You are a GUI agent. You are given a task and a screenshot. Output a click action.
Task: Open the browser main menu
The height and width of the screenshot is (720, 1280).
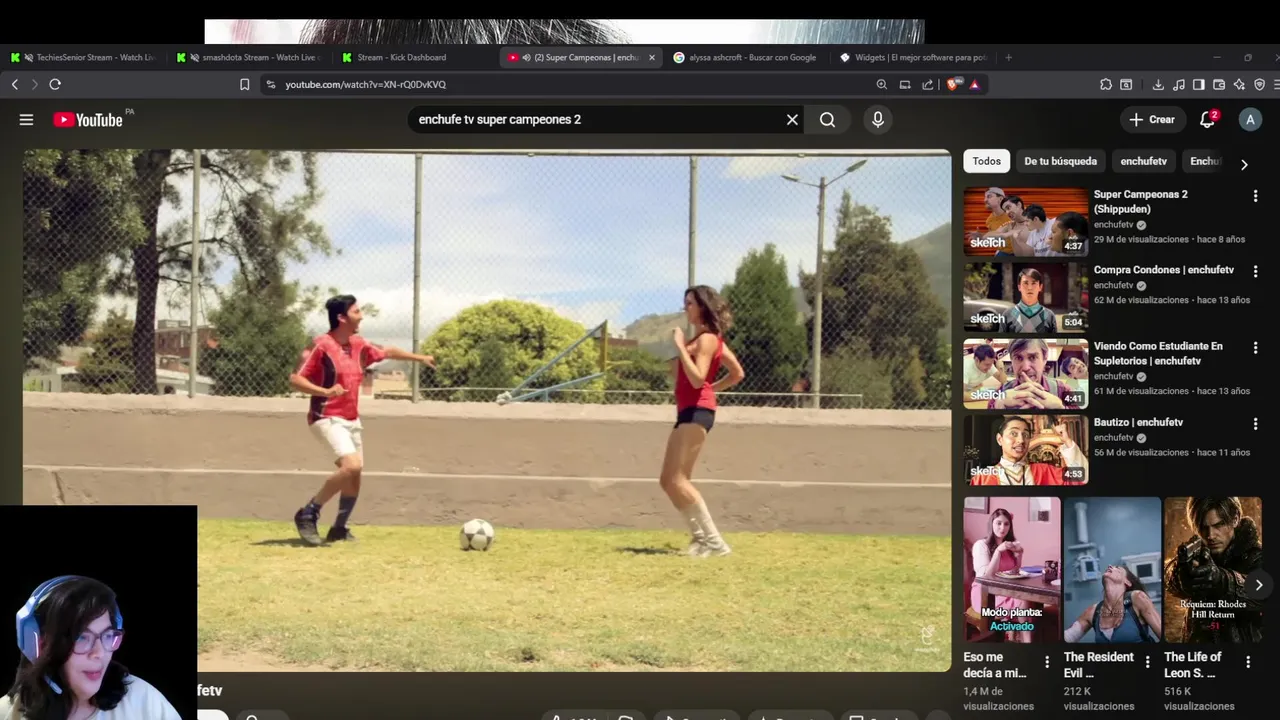pyautogui.click(x=1275, y=85)
